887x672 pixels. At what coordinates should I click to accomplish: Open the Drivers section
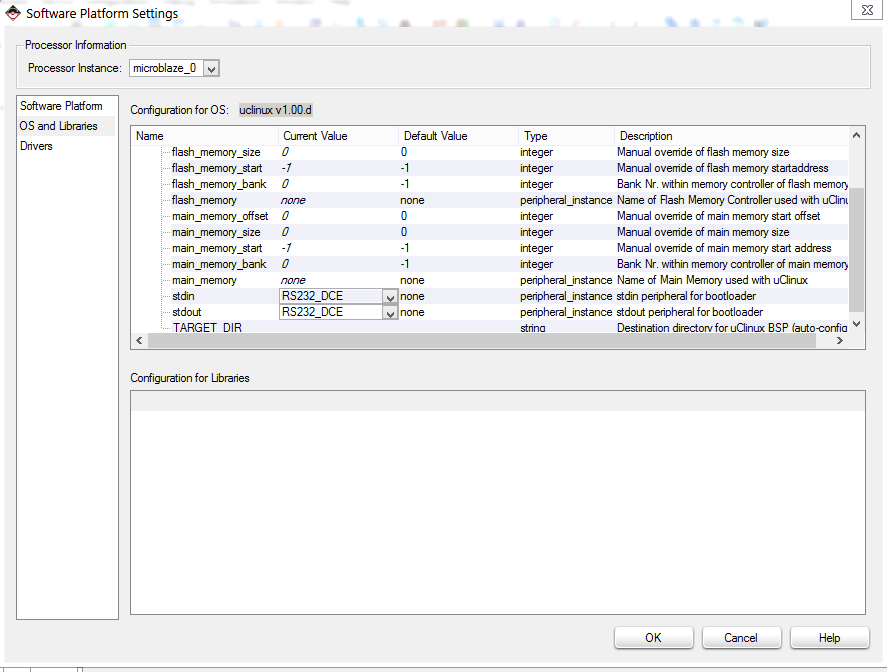(37, 146)
